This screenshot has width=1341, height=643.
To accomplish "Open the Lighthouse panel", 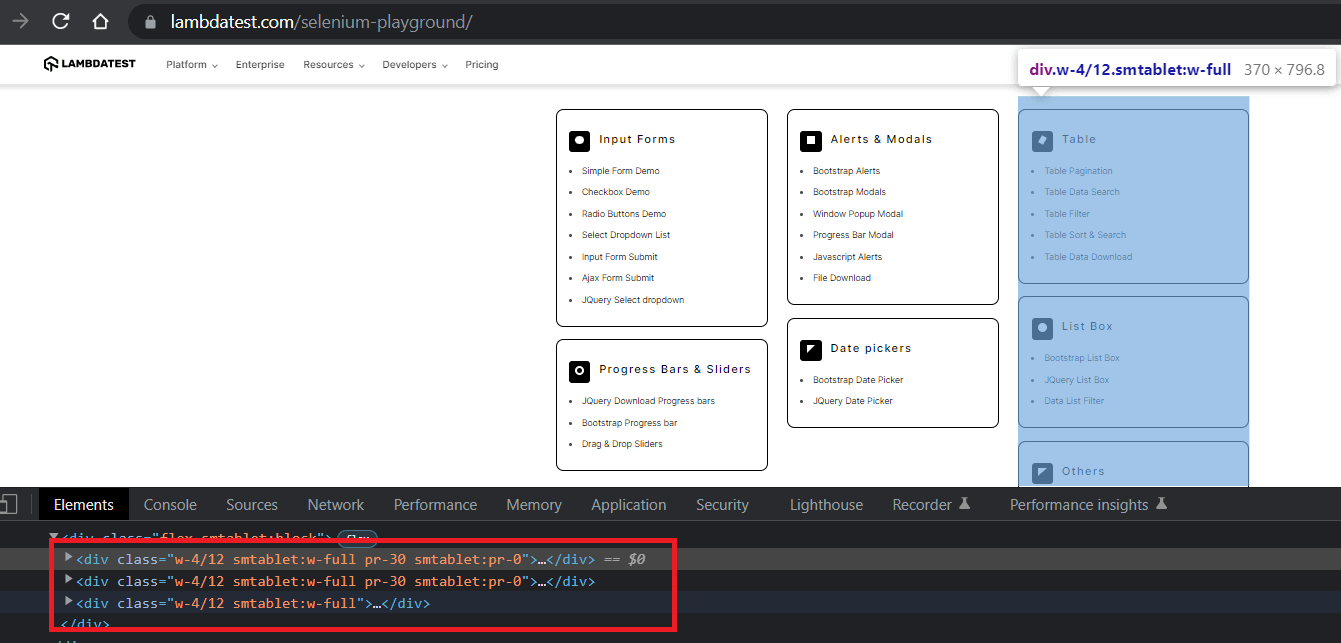I will 825,504.
